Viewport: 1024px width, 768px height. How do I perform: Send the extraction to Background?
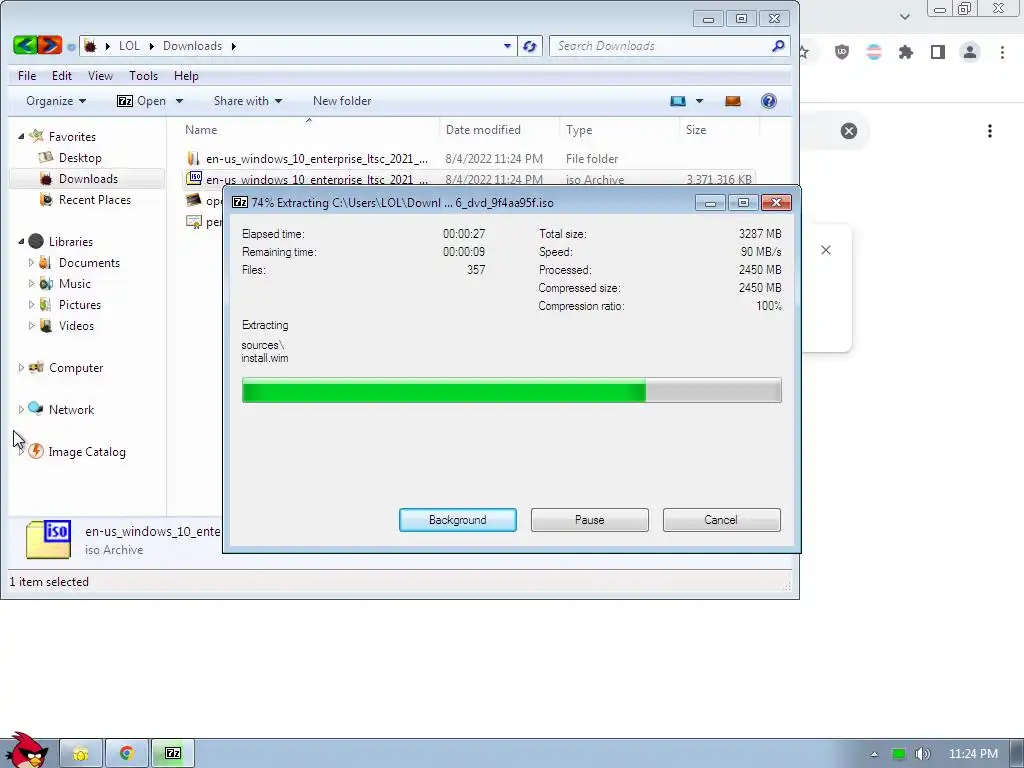click(x=457, y=520)
